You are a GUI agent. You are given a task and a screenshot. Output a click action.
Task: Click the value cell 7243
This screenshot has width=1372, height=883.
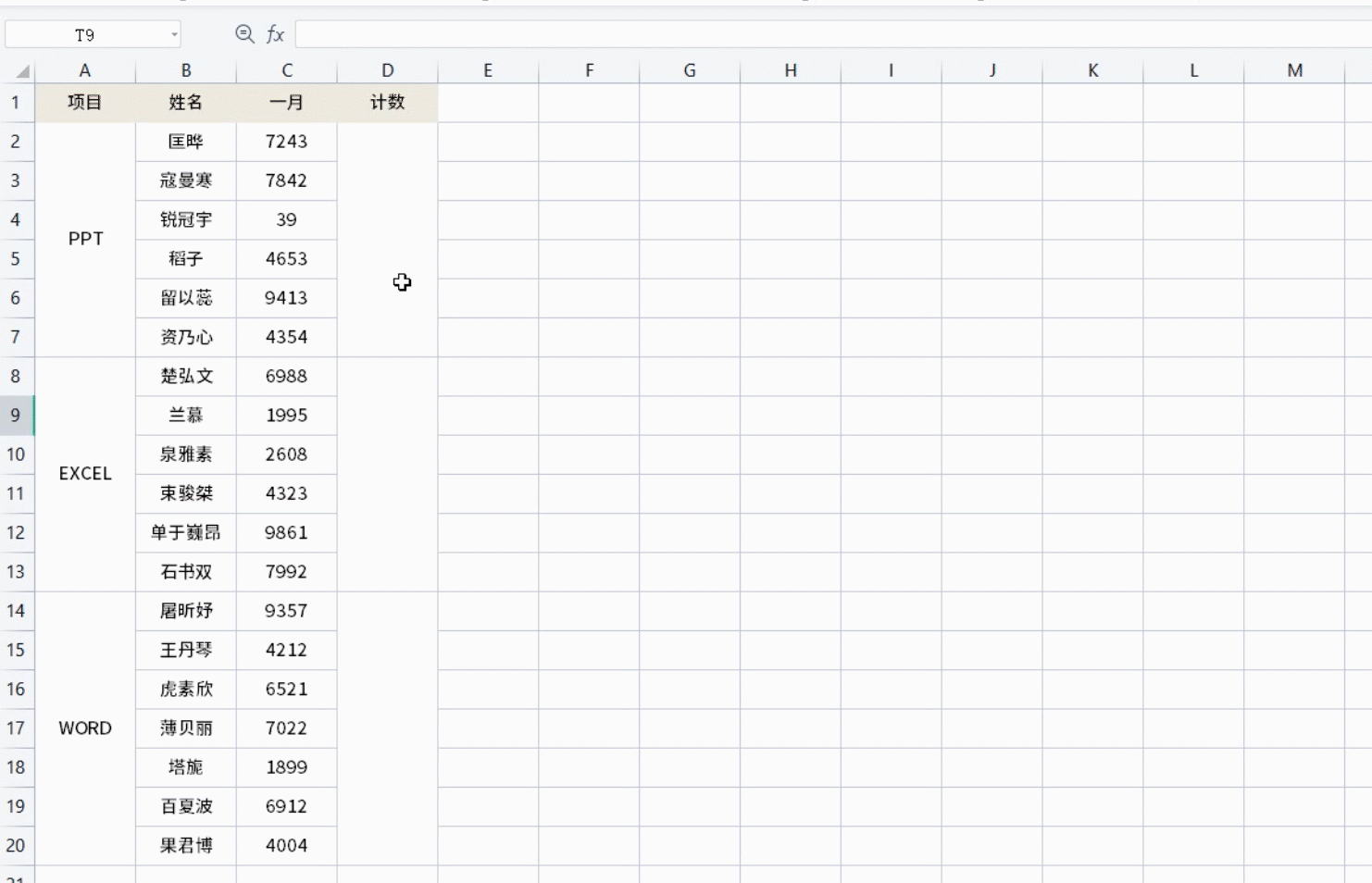[287, 142]
